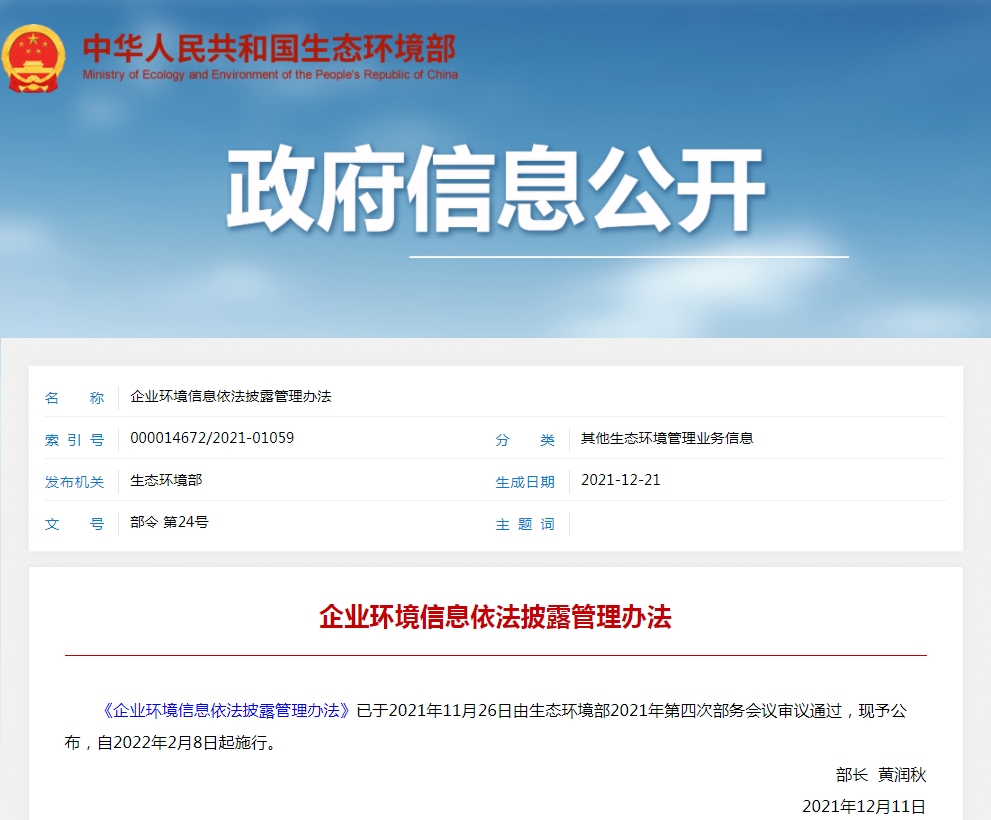
Task: Click the Ministry of Ecology and Environment English name
Action: click(x=270, y=75)
